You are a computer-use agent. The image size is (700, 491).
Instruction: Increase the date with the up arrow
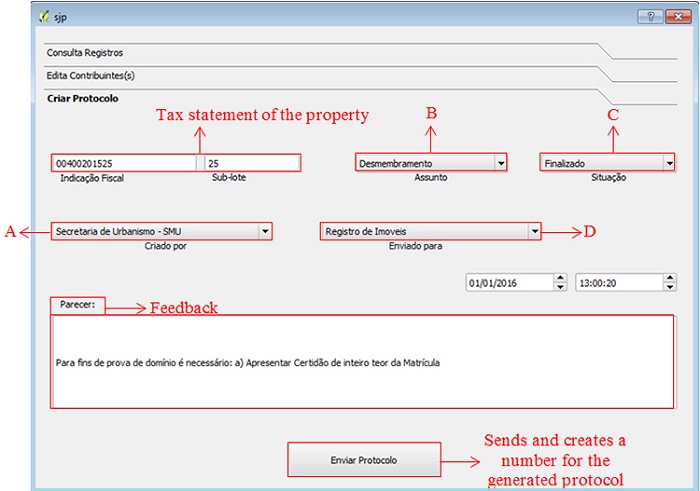point(560,279)
